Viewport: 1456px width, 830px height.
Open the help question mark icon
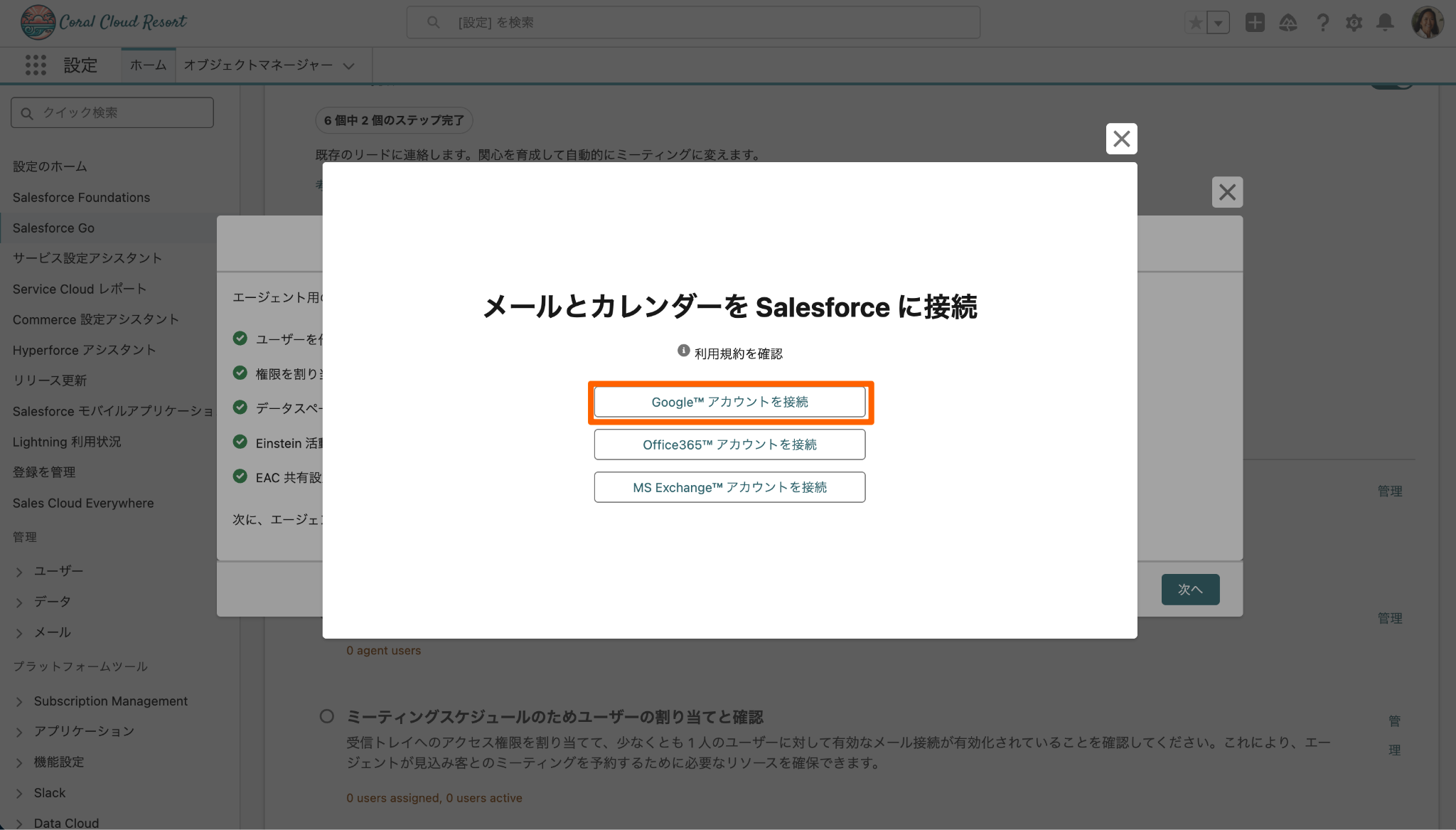pyautogui.click(x=1322, y=23)
